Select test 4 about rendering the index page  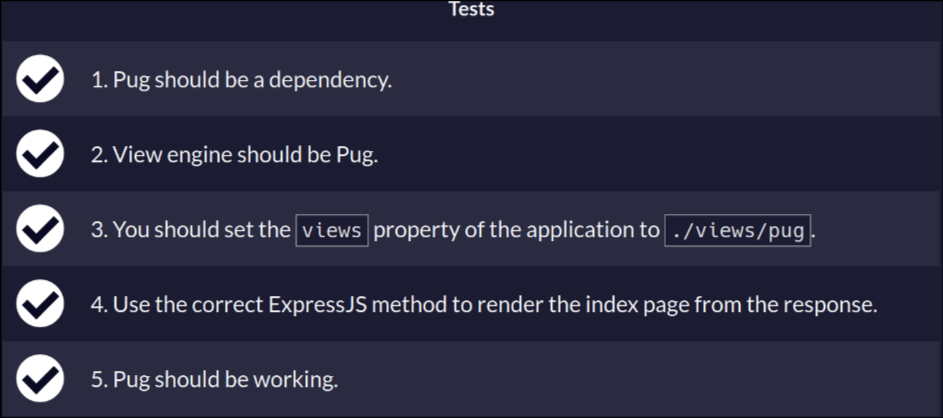[x=484, y=306]
